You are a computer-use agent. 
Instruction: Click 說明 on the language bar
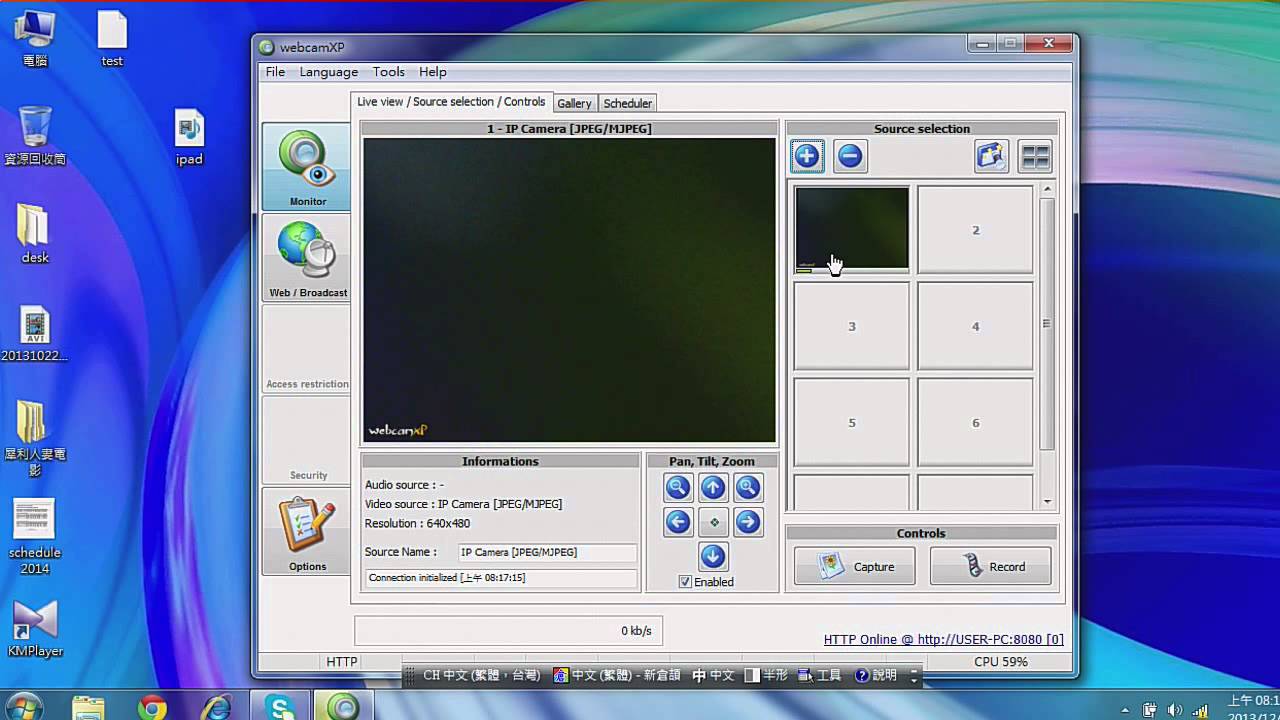point(876,675)
